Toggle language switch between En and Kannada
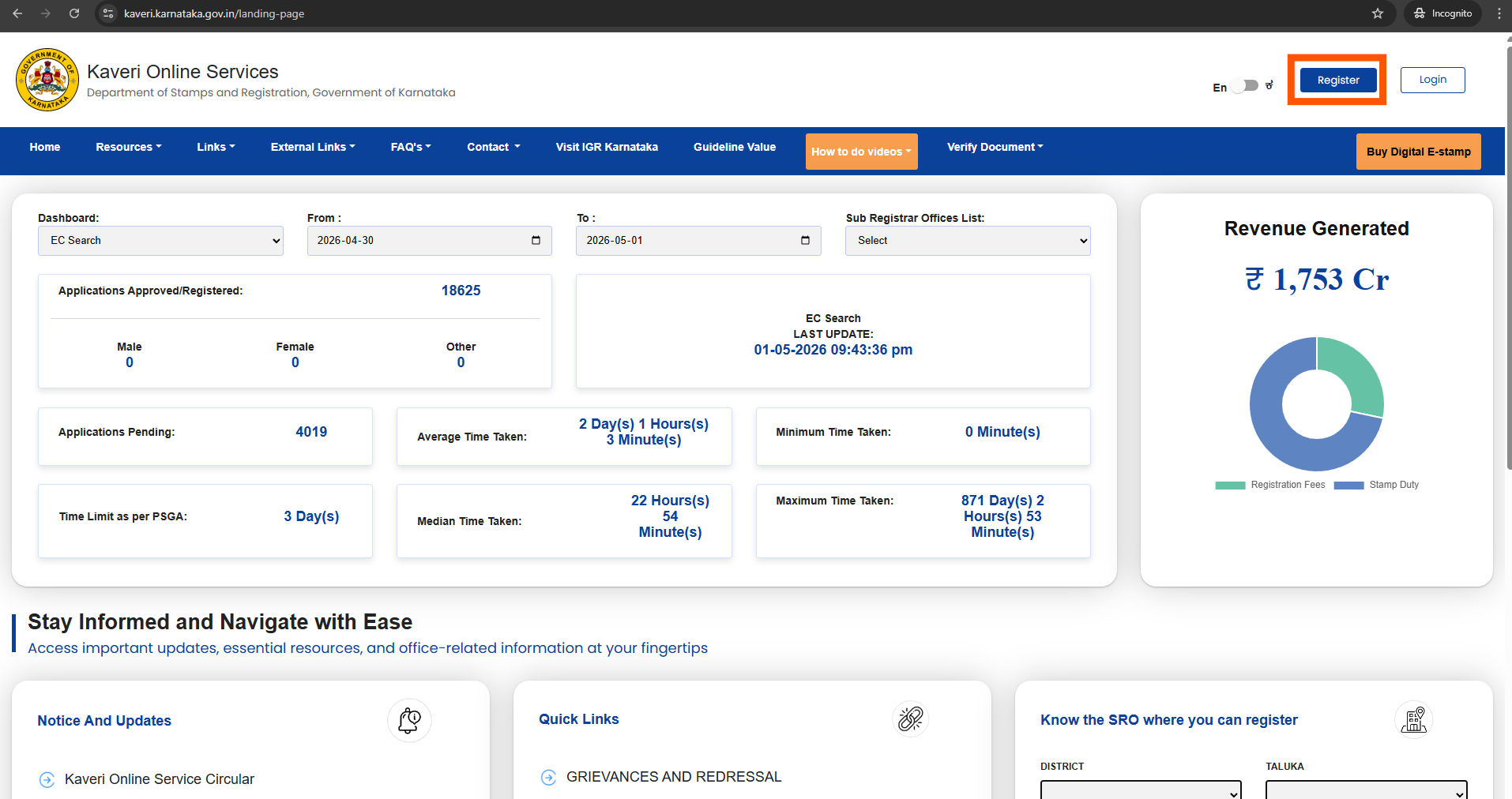1512x799 pixels. tap(1245, 85)
